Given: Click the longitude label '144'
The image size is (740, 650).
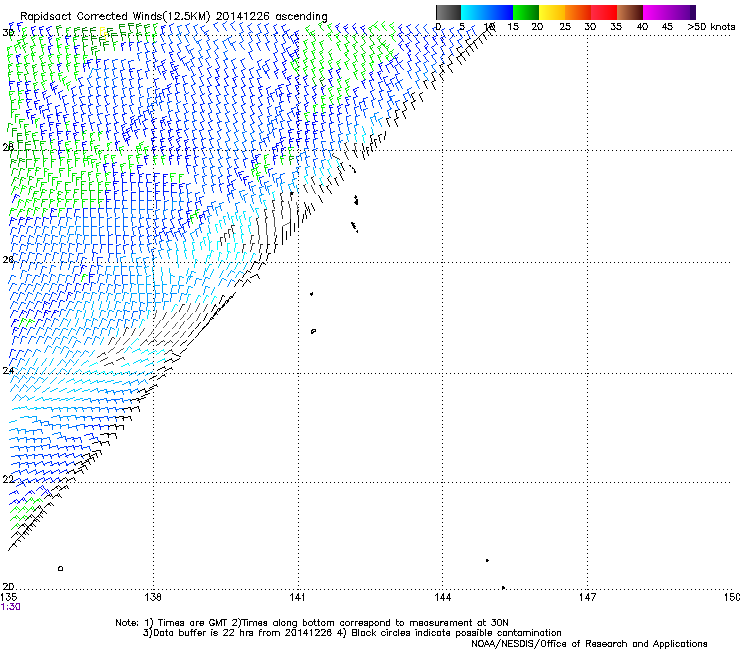Looking at the screenshot, I should pos(442,597).
